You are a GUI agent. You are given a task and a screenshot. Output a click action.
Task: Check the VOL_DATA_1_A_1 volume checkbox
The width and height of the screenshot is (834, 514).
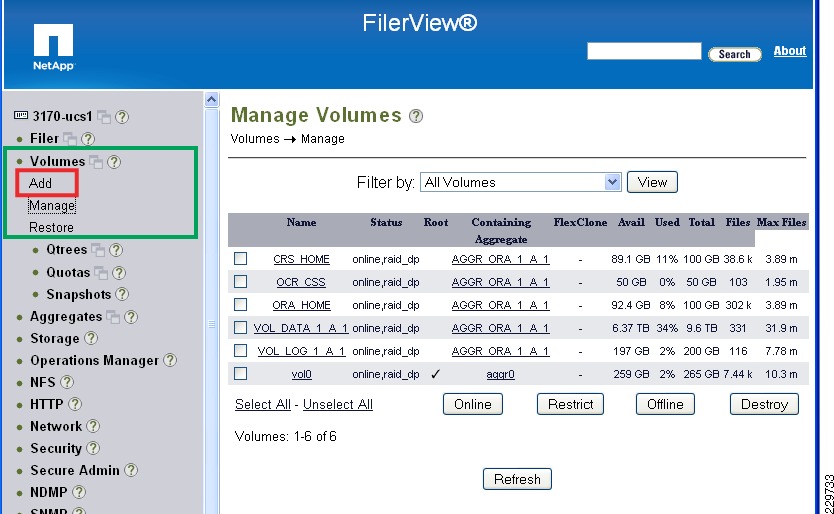[x=240, y=327]
